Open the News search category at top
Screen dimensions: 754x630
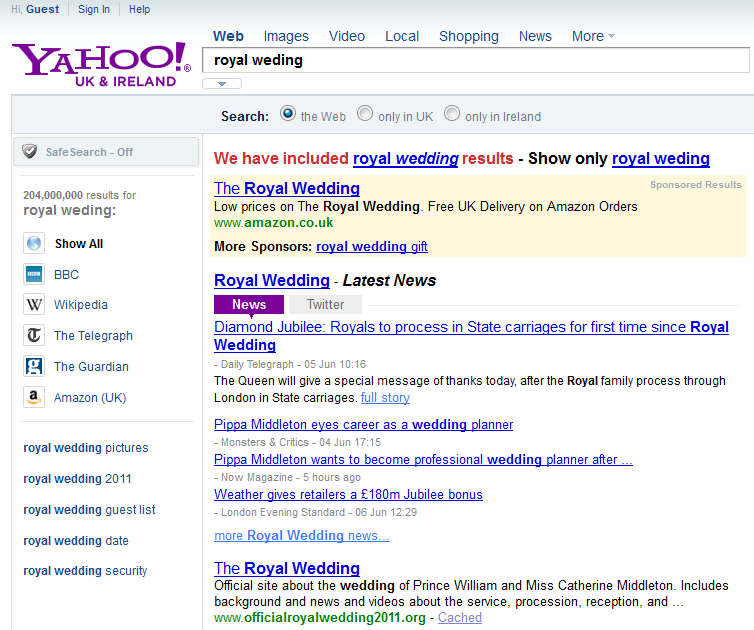click(535, 36)
